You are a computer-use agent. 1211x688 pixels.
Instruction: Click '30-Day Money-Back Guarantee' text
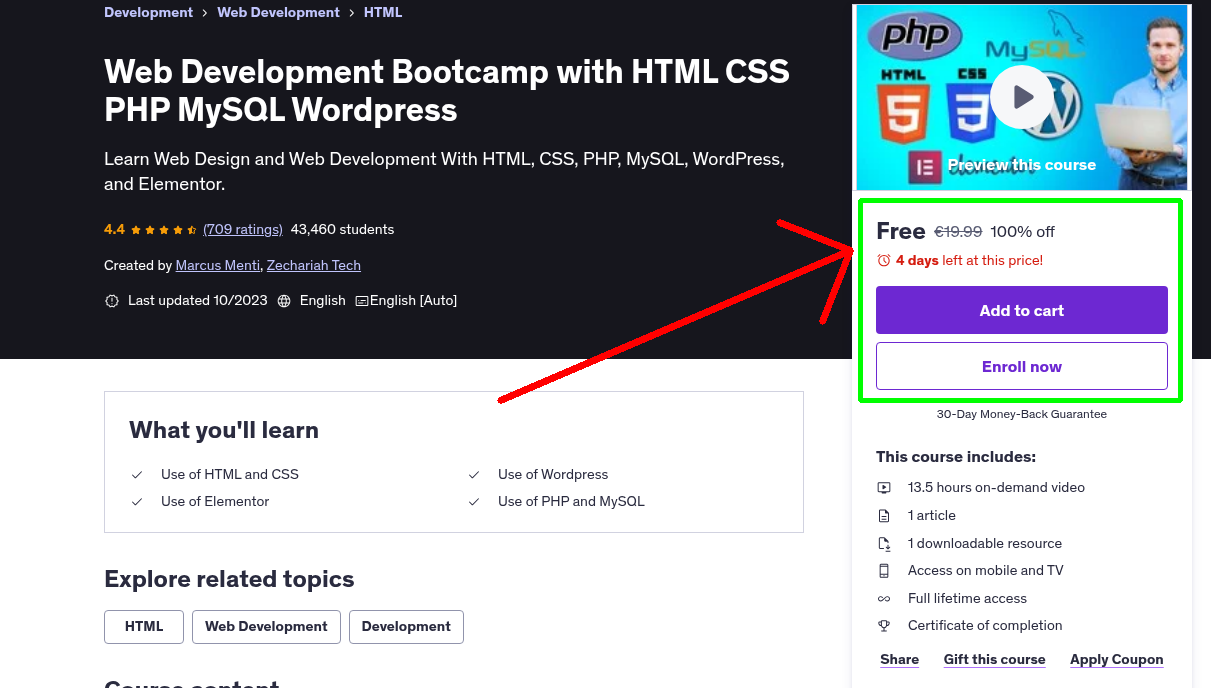coord(1022,414)
